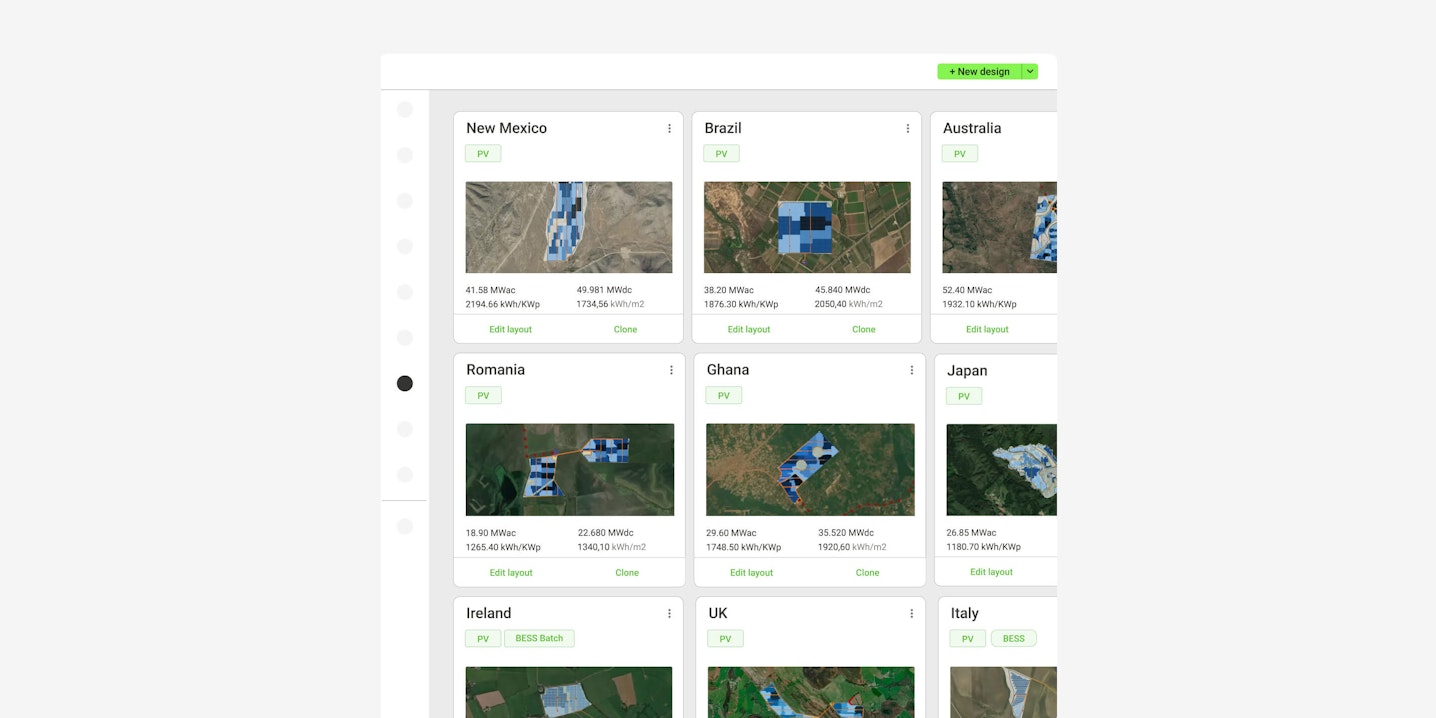Viewport: 1436px width, 718px height.
Task: Expand the New design dropdown arrow
Action: [1030, 72]
